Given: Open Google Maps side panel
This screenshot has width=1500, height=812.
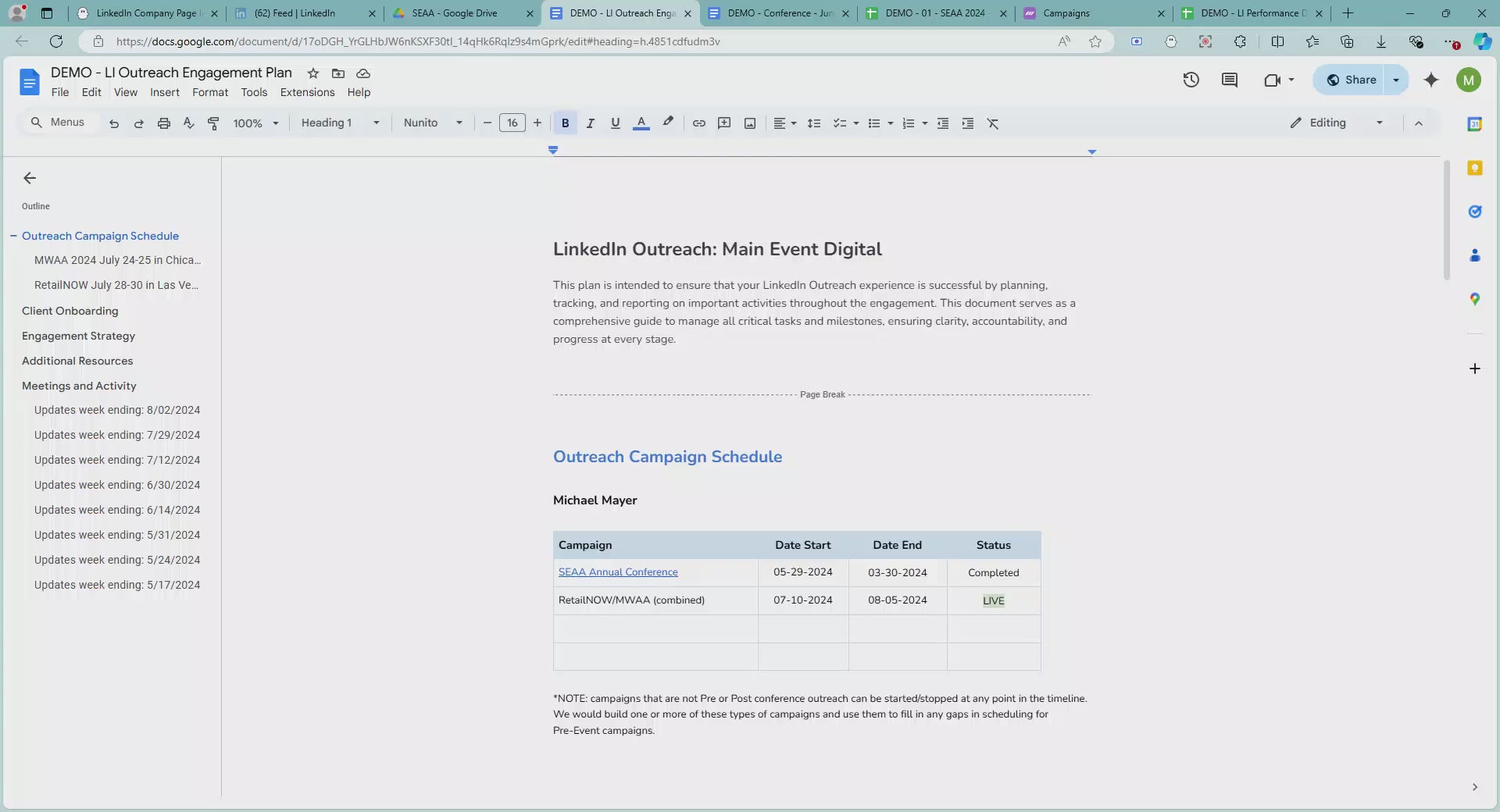Looking at the screenshot, I should point(1475,299).
